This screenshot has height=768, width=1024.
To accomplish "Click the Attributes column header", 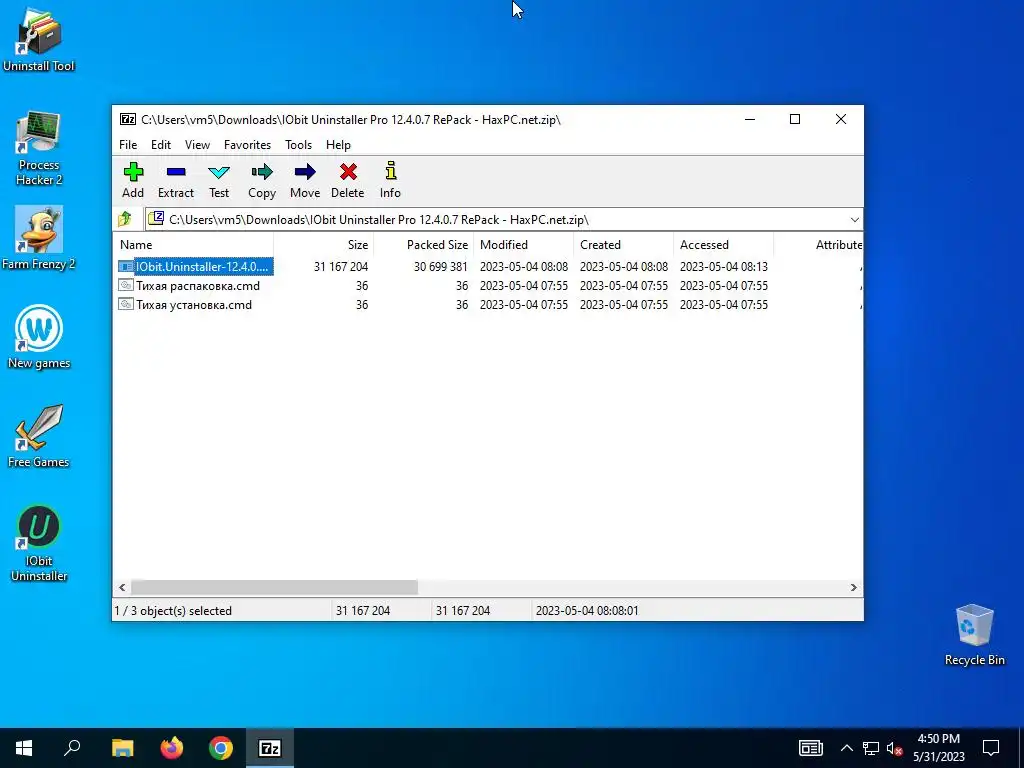I will [x=818, y=245].
